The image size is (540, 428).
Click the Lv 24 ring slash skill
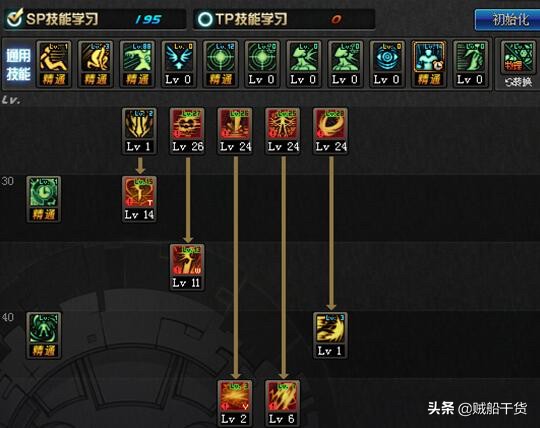click(x=331, y=131)
